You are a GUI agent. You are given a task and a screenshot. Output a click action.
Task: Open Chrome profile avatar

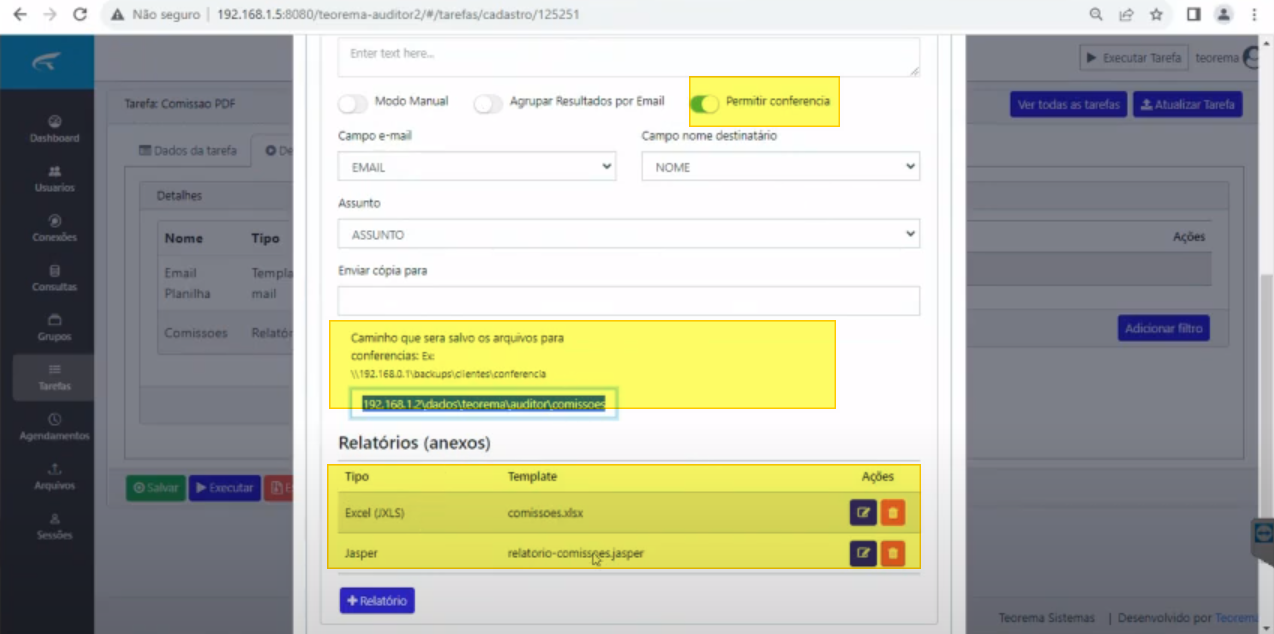point(1223,15)
